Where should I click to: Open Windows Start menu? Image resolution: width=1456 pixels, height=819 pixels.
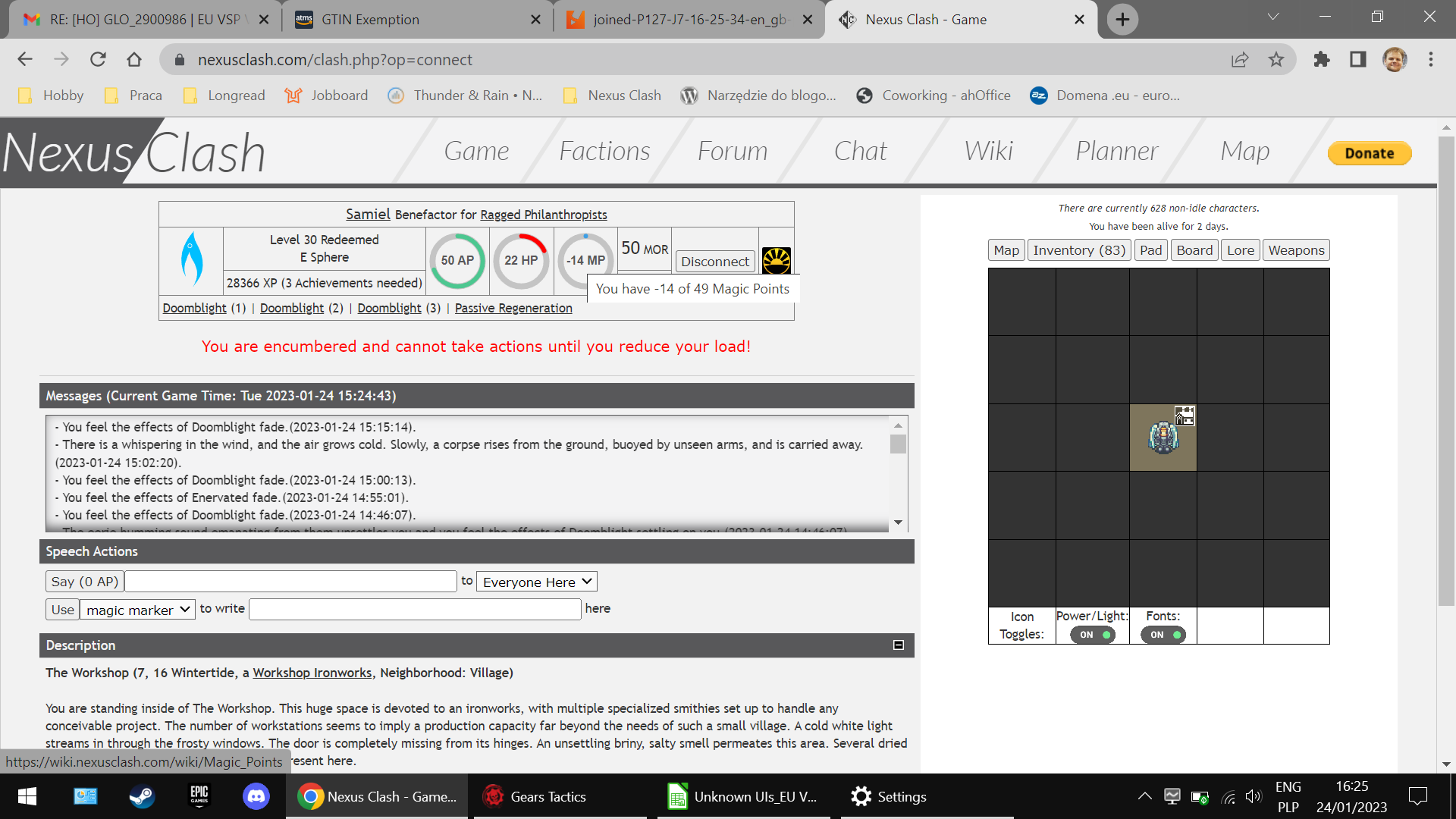[x=27, y=796]
